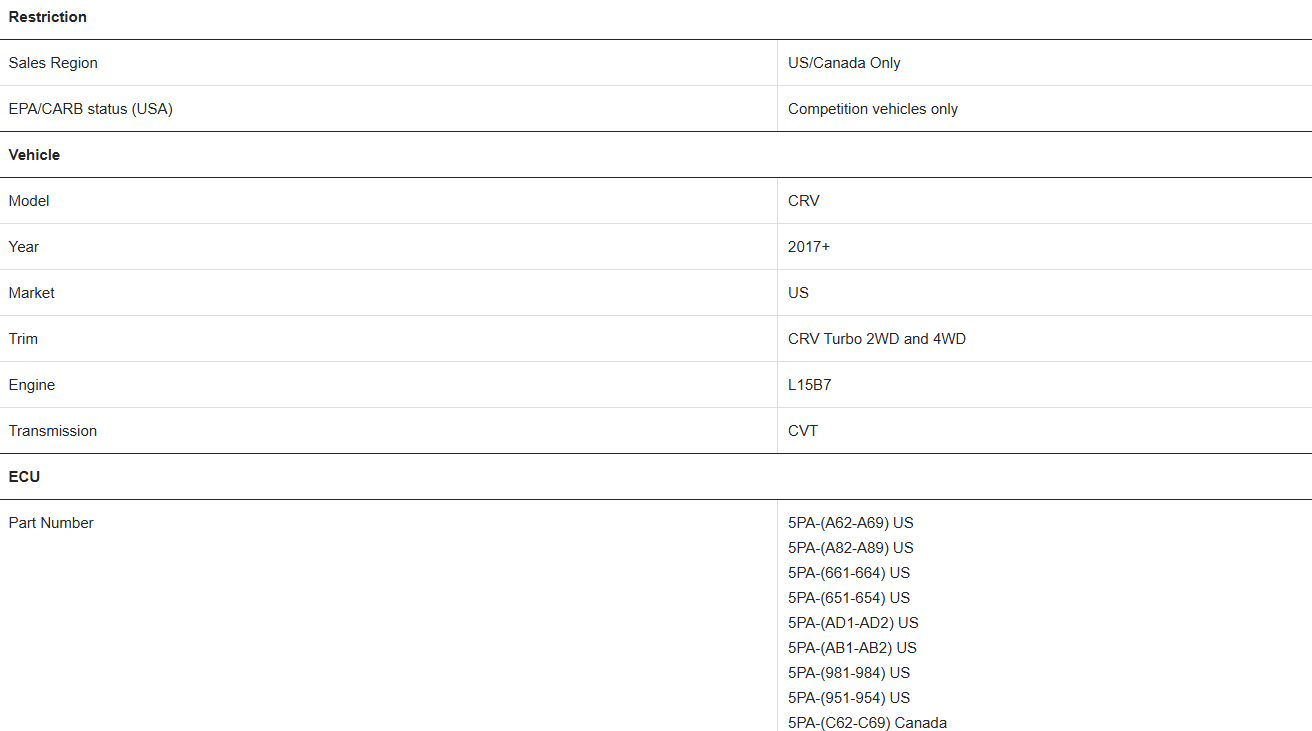Click the Competition vehicles only text
Screen dimensions: 1312x731
pos(873,109)
